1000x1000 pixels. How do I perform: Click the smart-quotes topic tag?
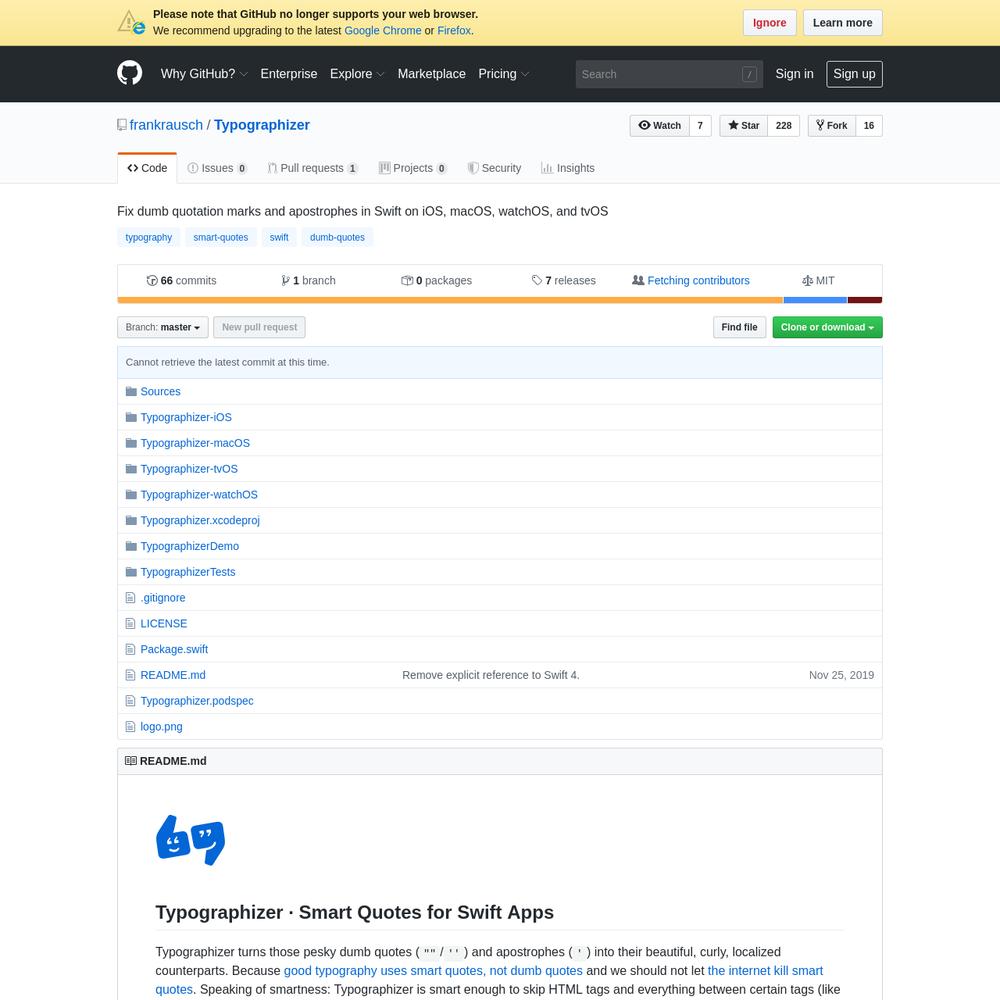click(221, 237)
